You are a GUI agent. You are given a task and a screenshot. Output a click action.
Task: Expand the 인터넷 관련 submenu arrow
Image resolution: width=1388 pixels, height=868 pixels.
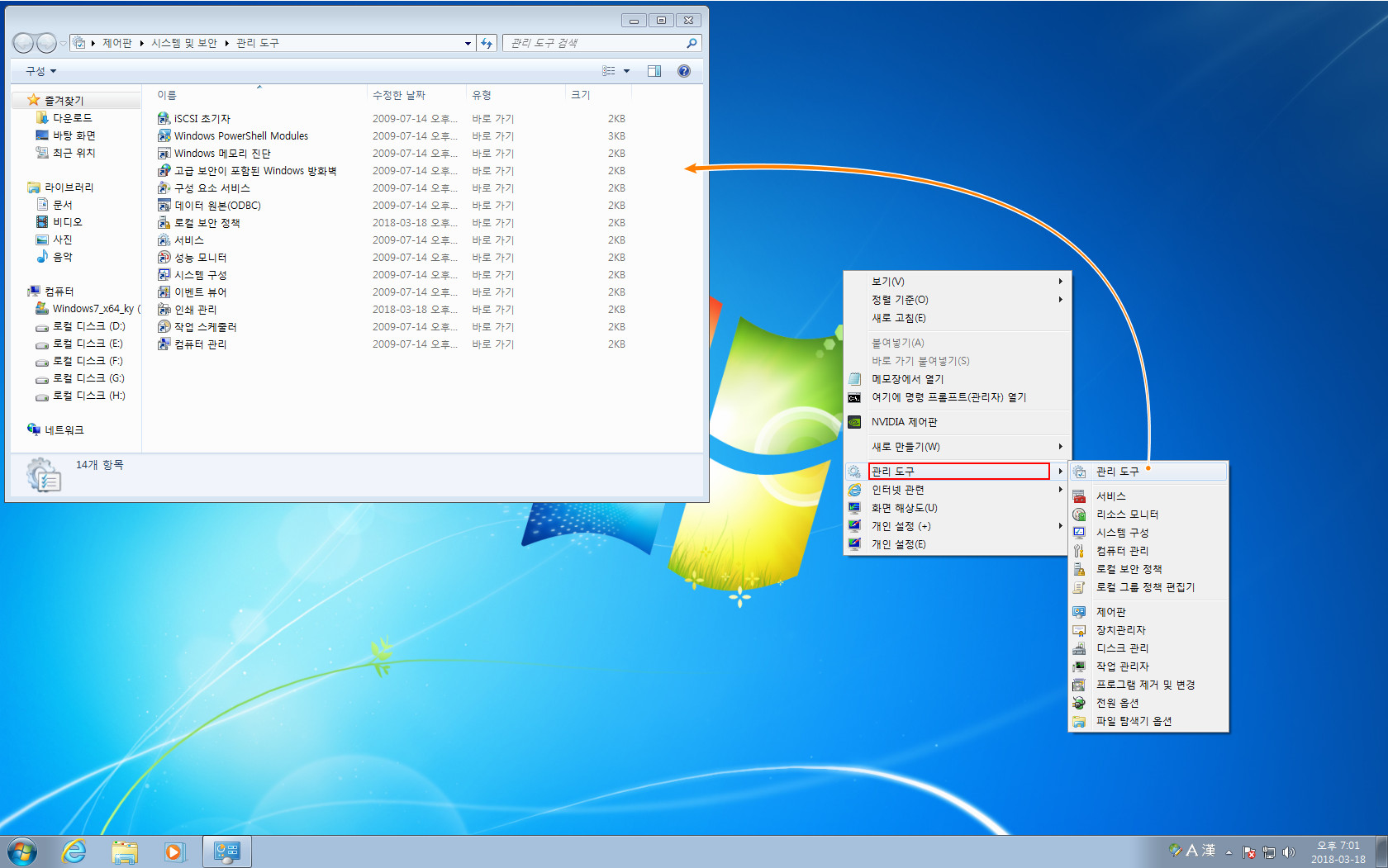click(x=1060, y=490)
